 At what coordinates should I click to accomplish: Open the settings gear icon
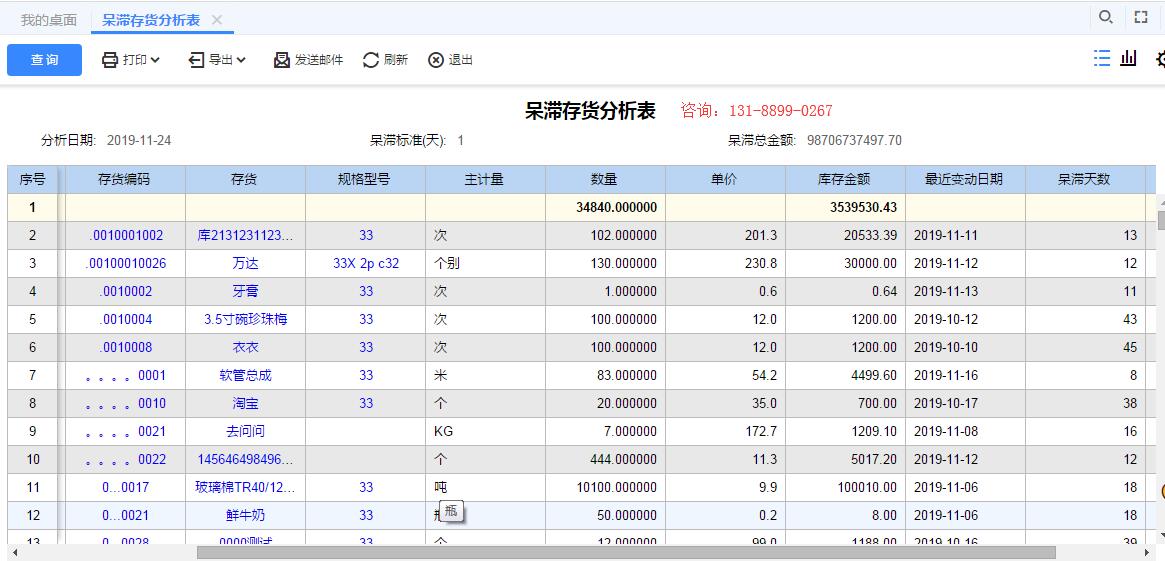pos(1160,59)
